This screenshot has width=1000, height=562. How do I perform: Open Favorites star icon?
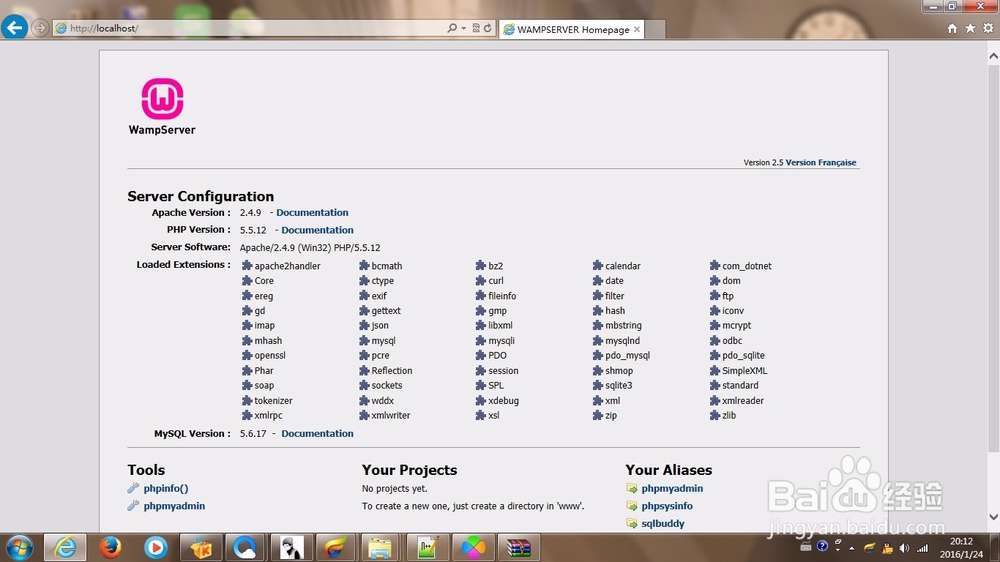(970, 28)
